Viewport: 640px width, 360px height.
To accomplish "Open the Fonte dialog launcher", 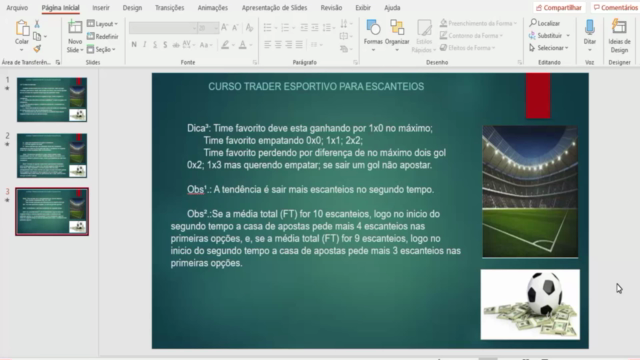I will 255,62.
